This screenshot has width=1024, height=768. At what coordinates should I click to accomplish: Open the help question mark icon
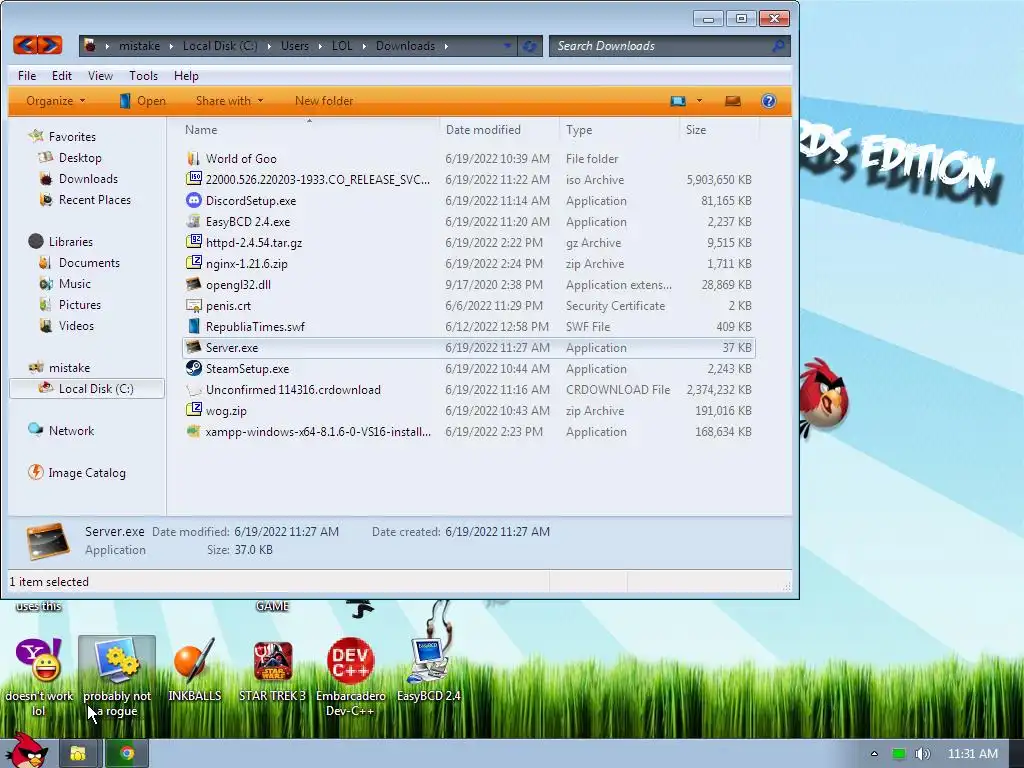tap(769, 101)
